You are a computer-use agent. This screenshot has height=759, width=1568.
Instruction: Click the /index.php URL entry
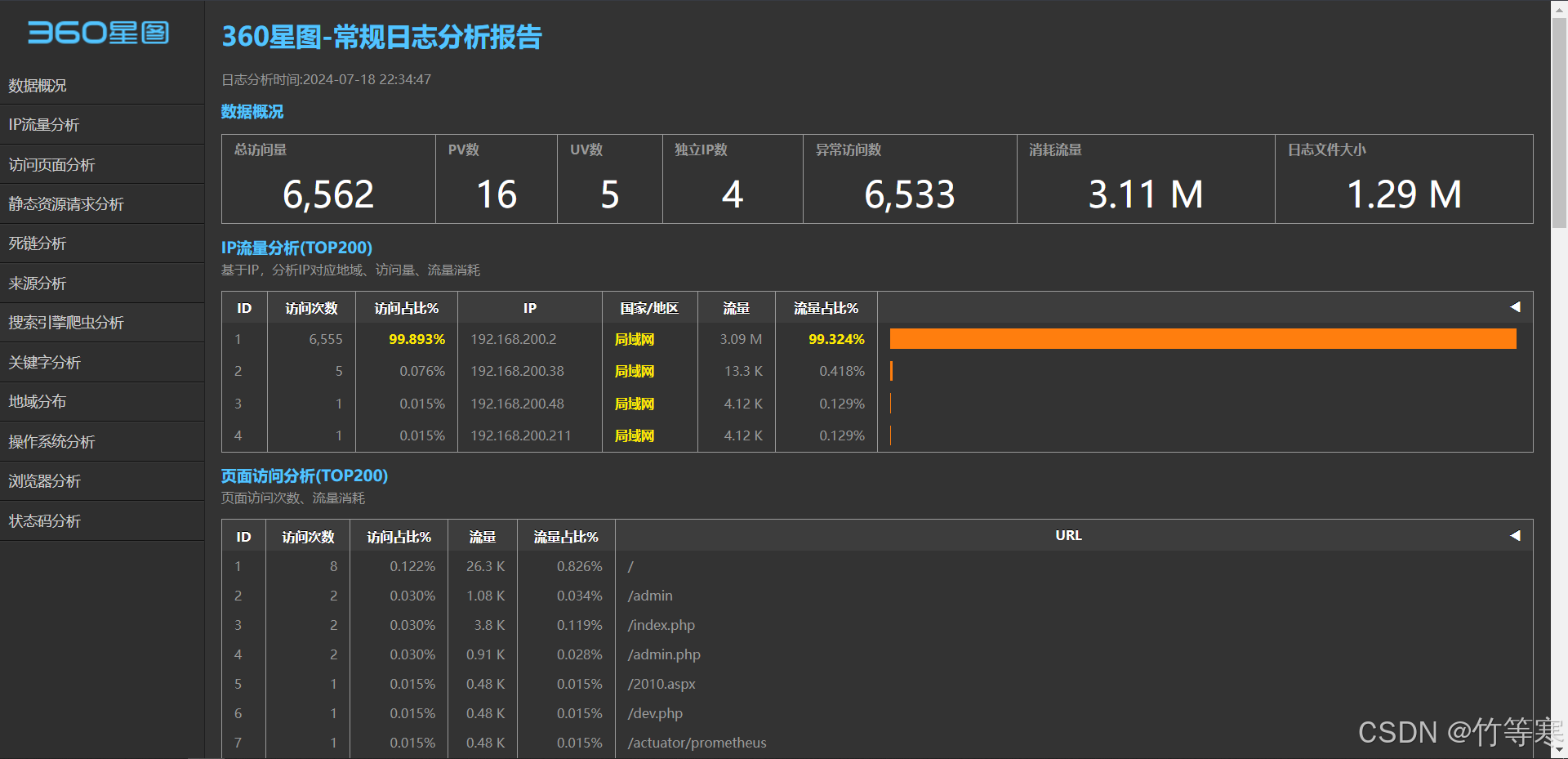click(661, 625)
